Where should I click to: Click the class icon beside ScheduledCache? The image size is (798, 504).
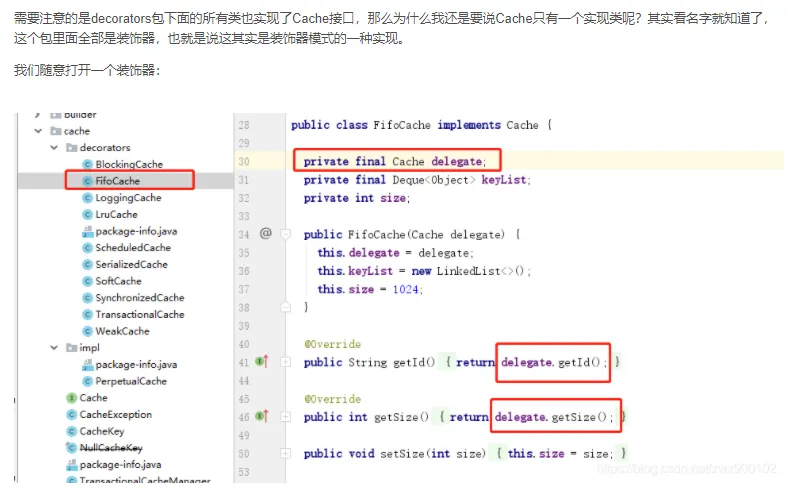[88, 247]
